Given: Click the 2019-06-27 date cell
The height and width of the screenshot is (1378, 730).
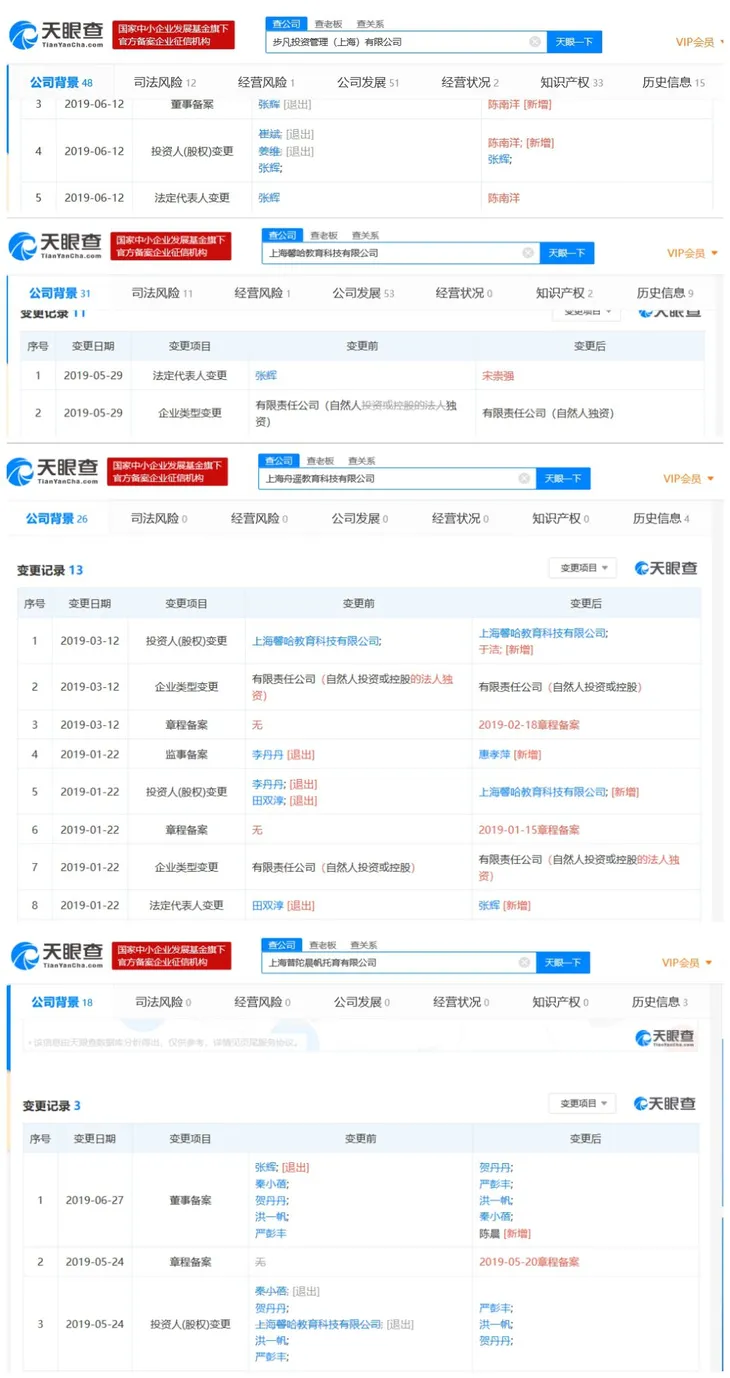Looking at the screenshot, I should click(95, 1200).
